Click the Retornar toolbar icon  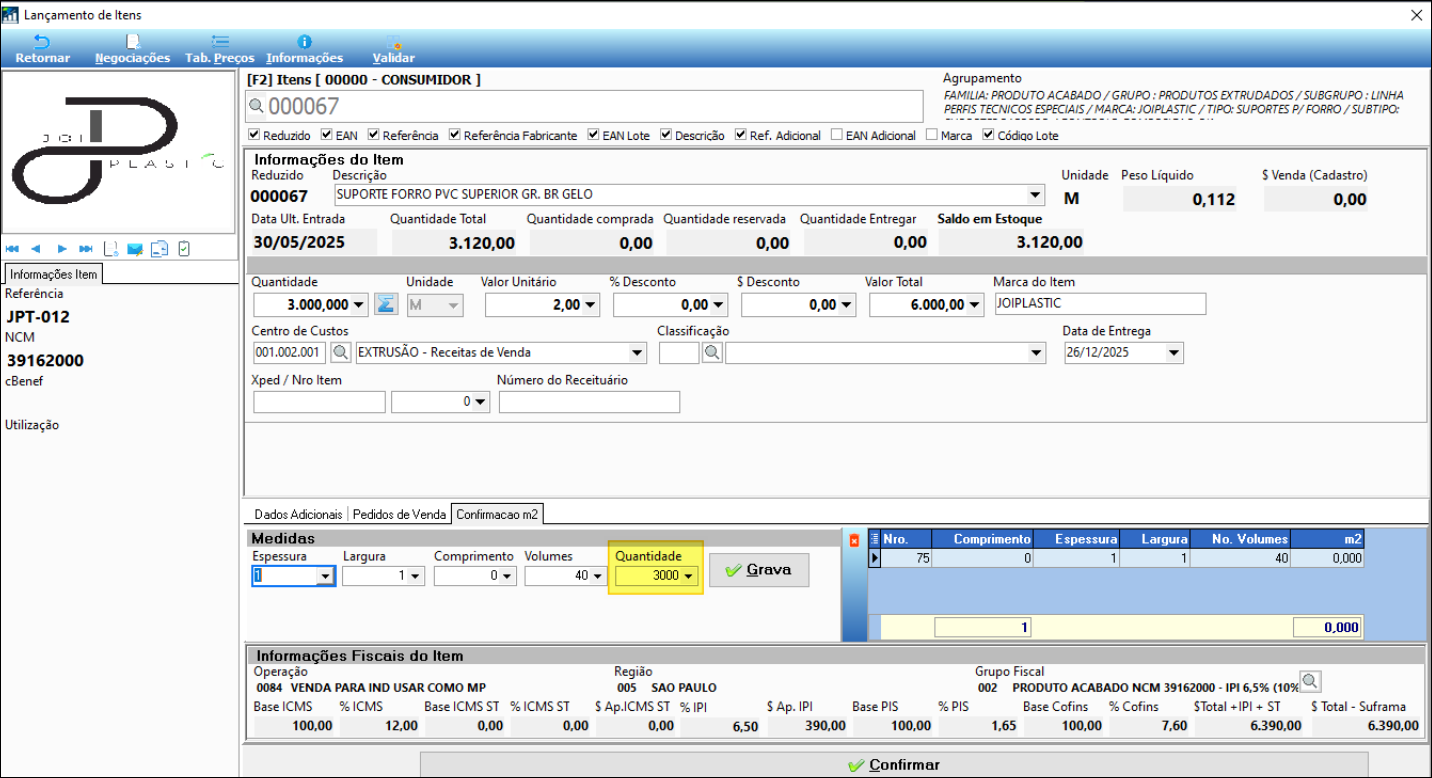tap(42, 43)
